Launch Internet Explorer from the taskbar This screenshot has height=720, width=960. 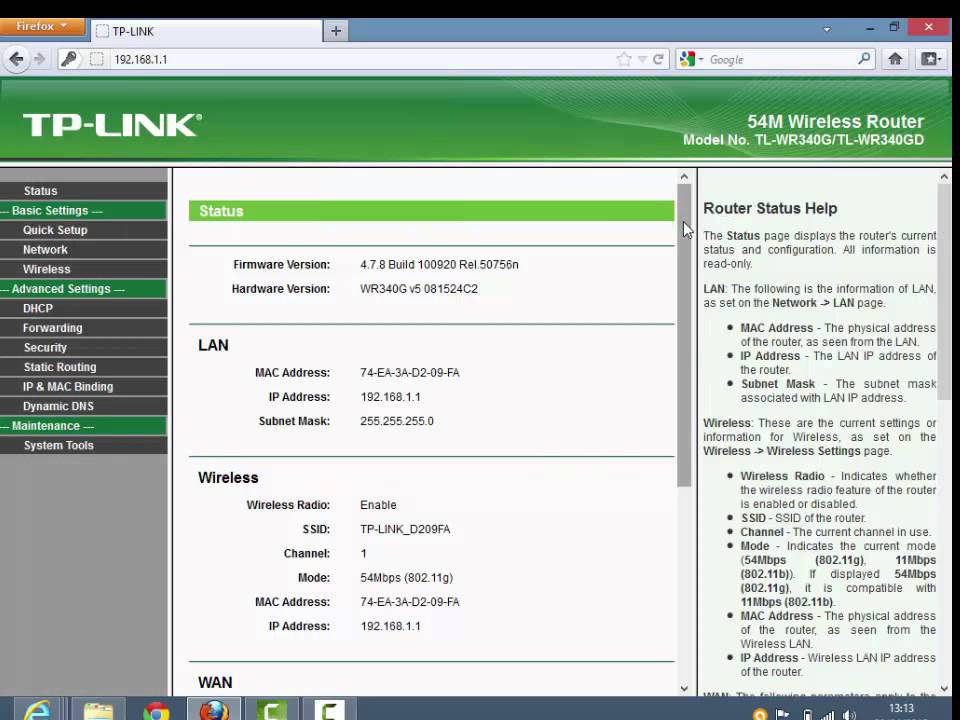click(37, 709)
